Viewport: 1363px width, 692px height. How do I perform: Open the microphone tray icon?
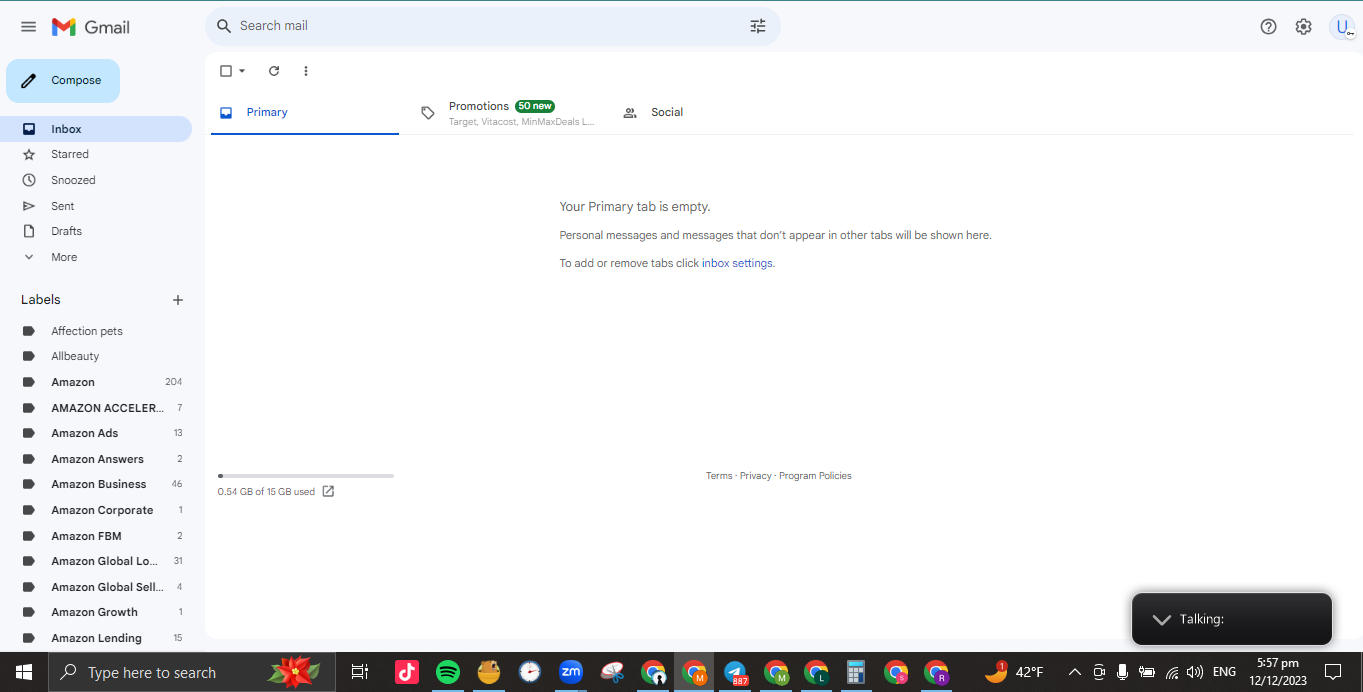tap(1122, 672)
